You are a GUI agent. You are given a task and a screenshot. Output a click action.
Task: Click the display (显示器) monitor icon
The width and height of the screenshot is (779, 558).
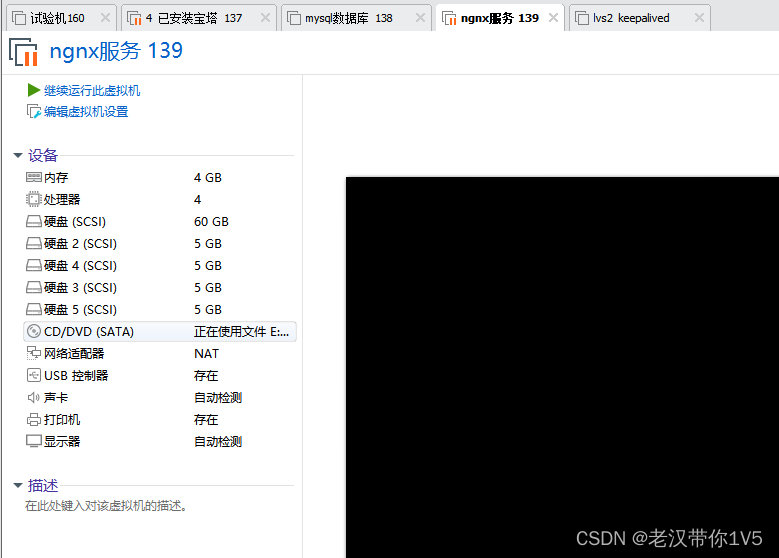[x=34, y=441]
